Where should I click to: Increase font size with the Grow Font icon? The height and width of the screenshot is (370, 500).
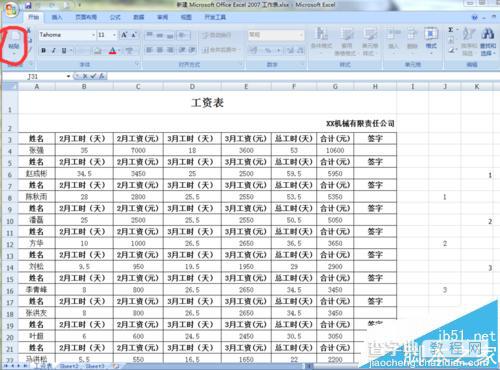coord(124,35)
